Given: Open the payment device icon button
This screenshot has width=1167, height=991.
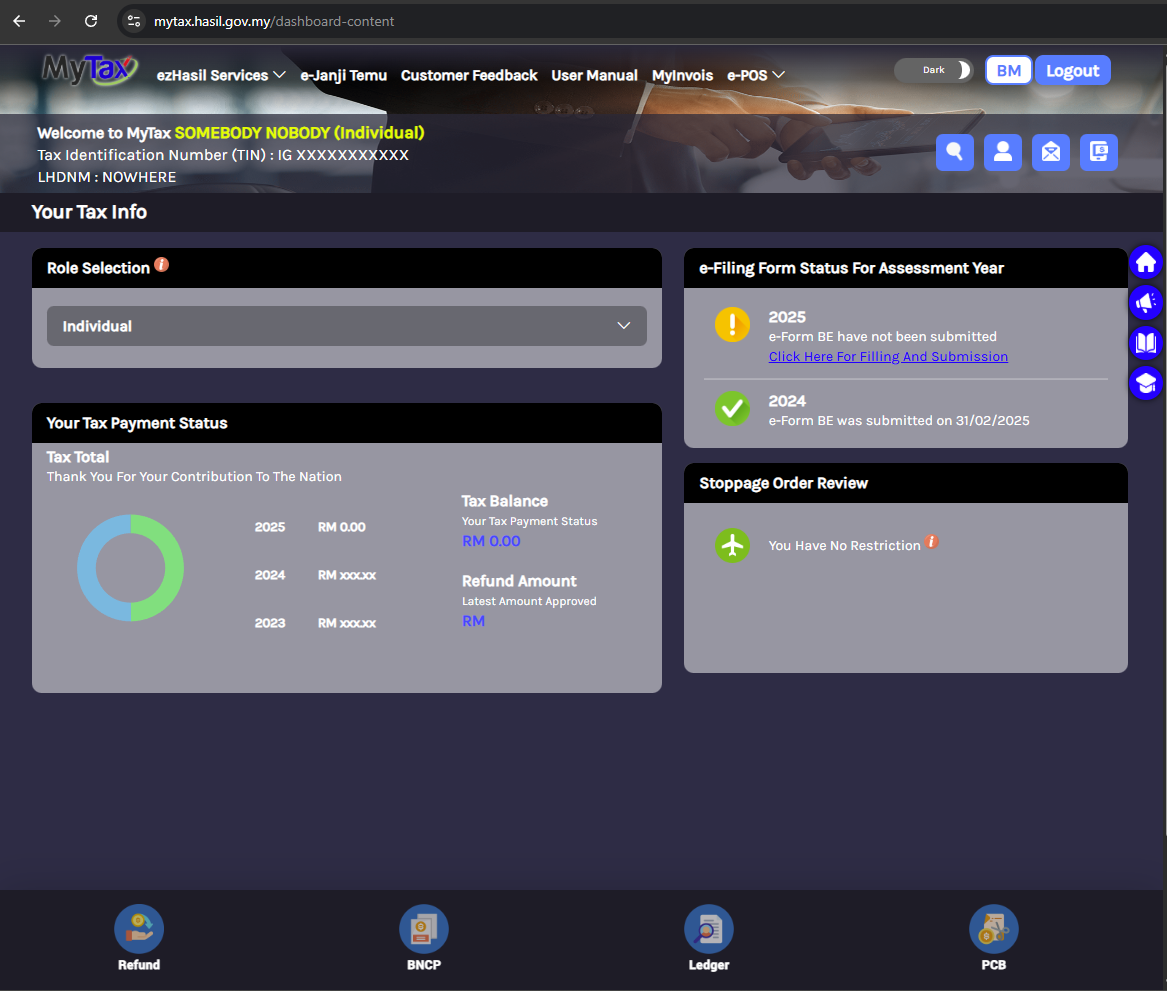Looking at the screenshot, I should click(x=1099, y=153).
